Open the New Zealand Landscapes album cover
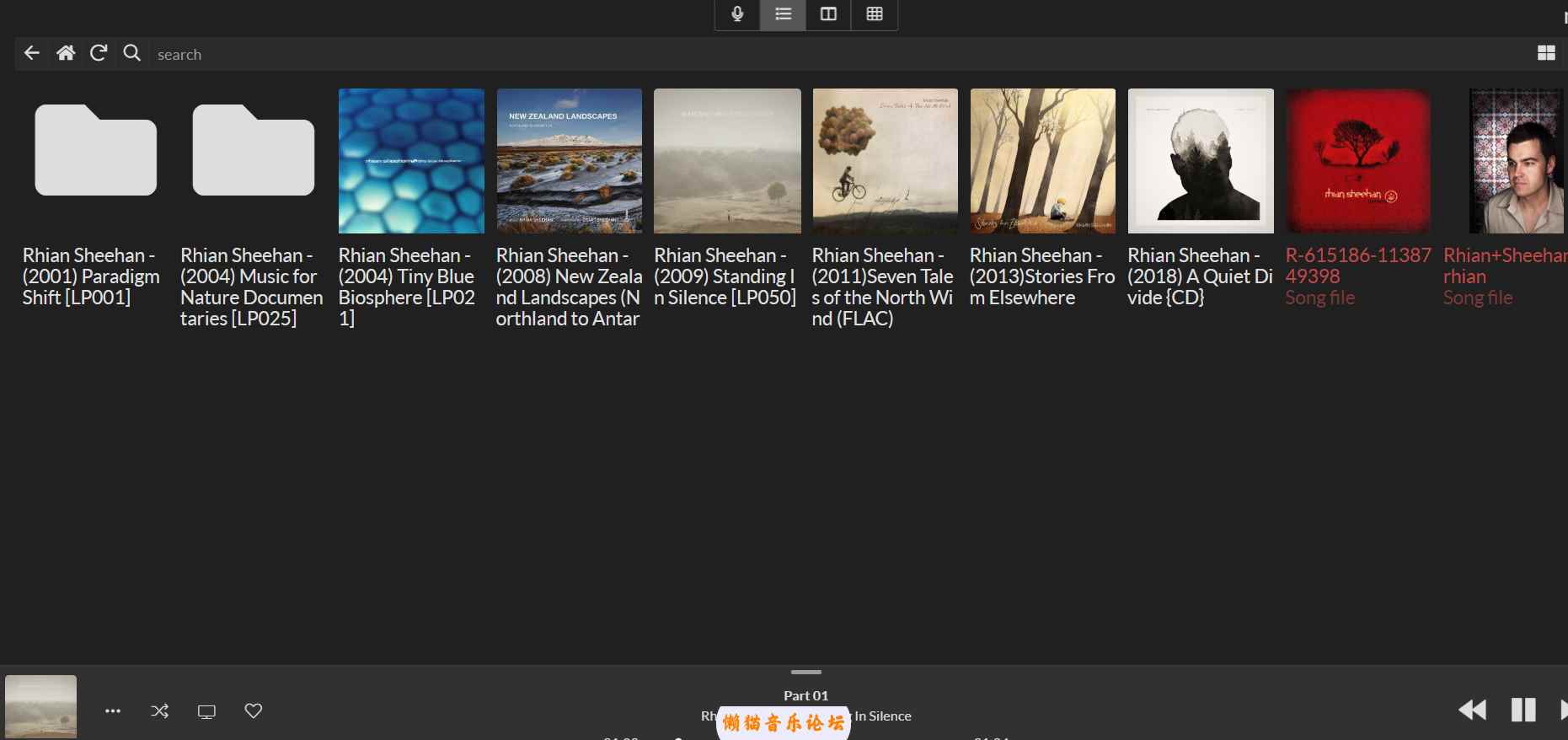Viewport: 1568px width, 740px height. tap(569, 161)
